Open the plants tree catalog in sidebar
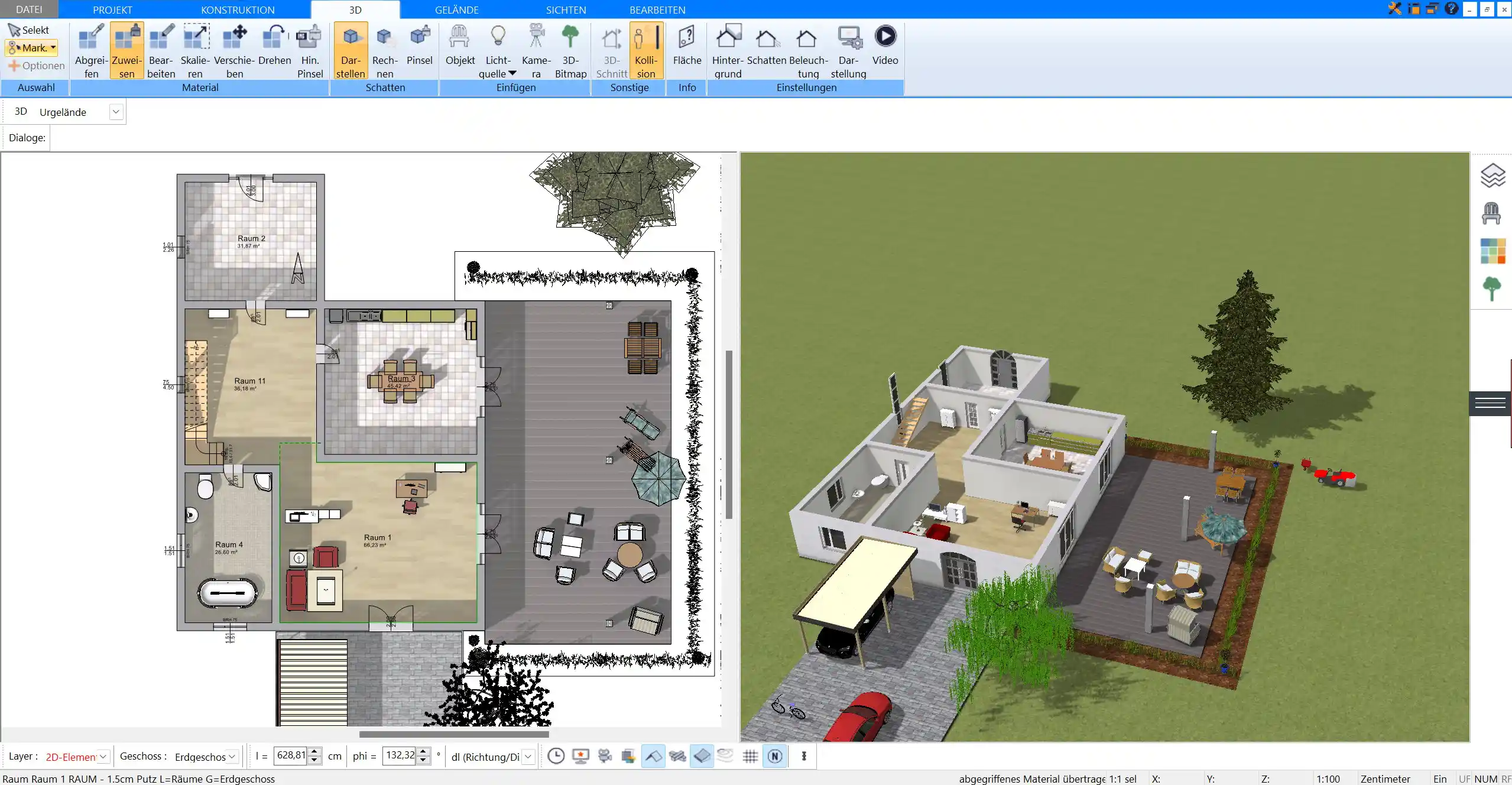This screenshot has width=1512, height=785. pyautogui.click(x=1491, y=289)
